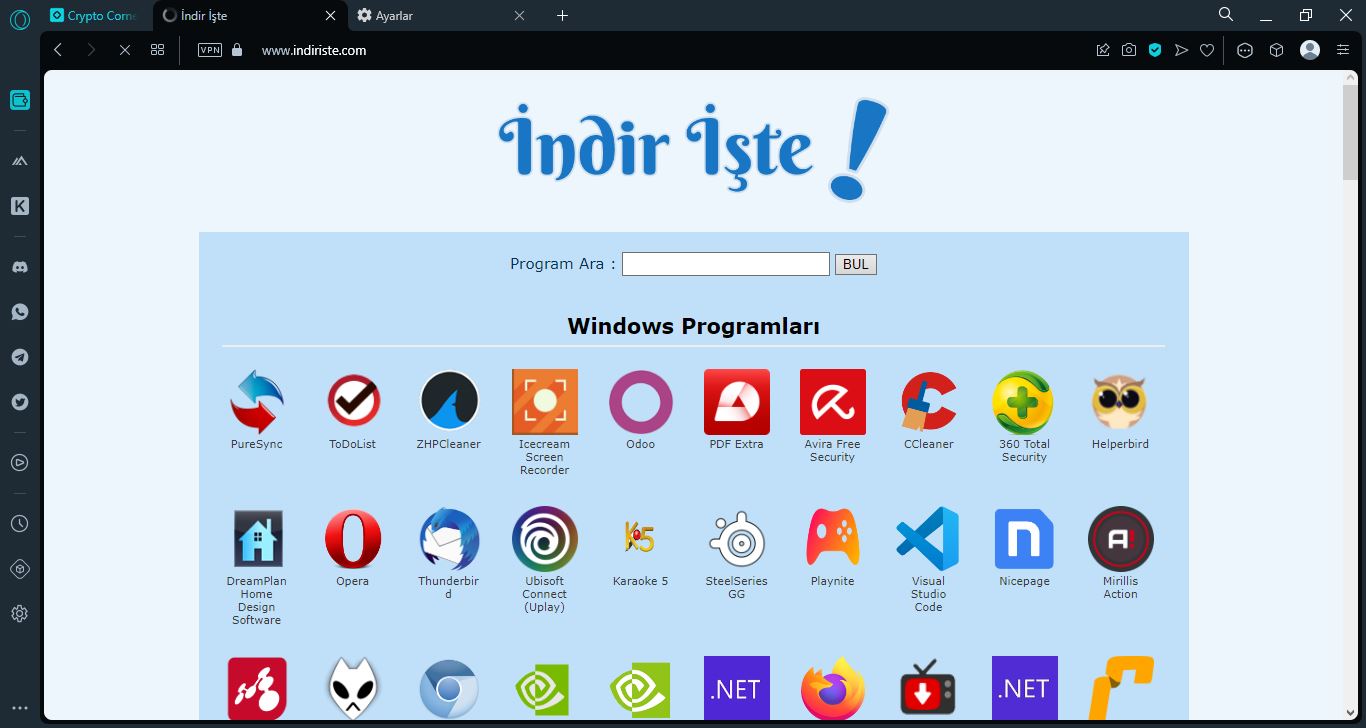Image resolution: width=1366 pixels, height=728 pixels.
Task: Open a new tab with plus button
Action: coord(562,15)
